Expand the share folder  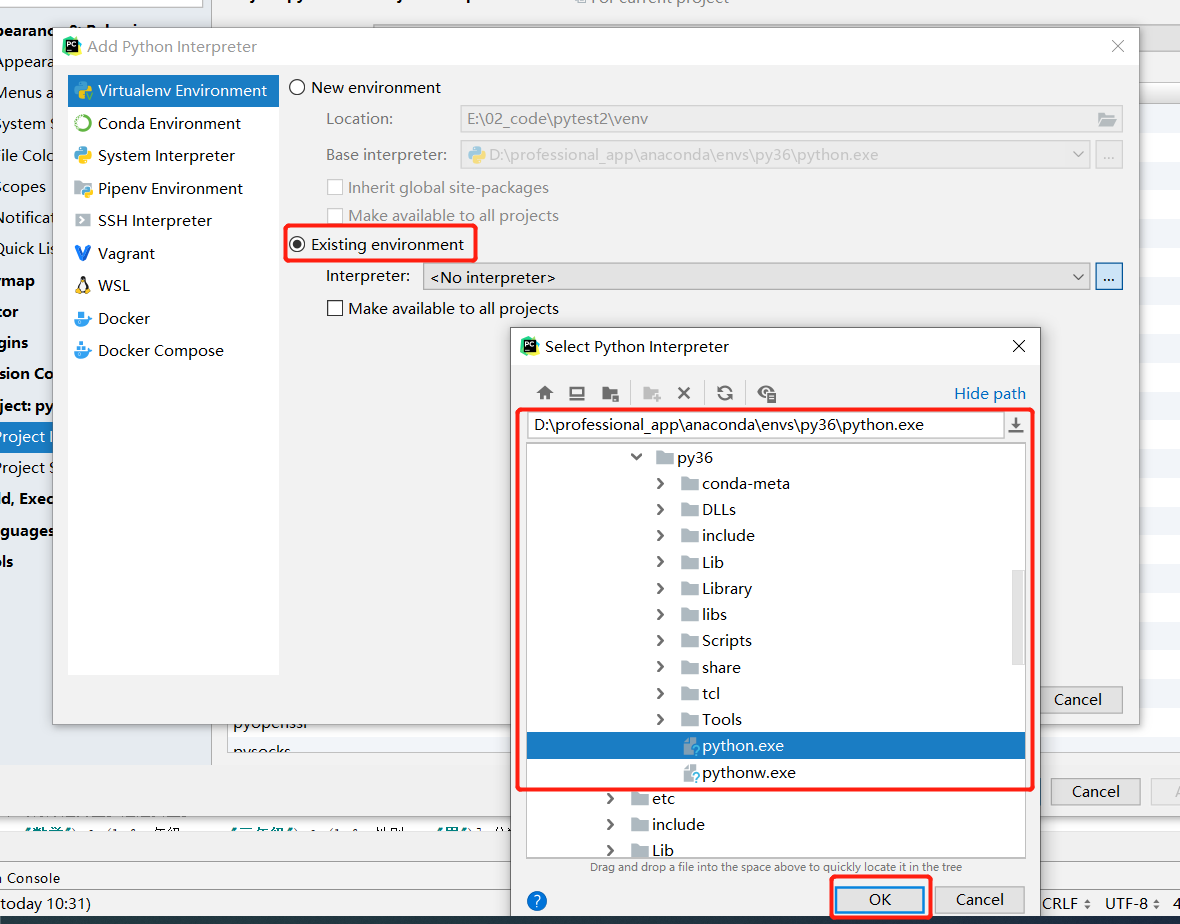(660, 667)
